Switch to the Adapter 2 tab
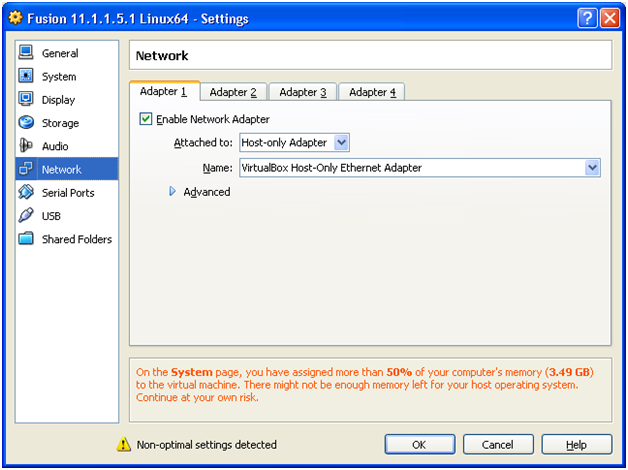The height and width of the screenshot is (470, 628). tap(233, 92)
